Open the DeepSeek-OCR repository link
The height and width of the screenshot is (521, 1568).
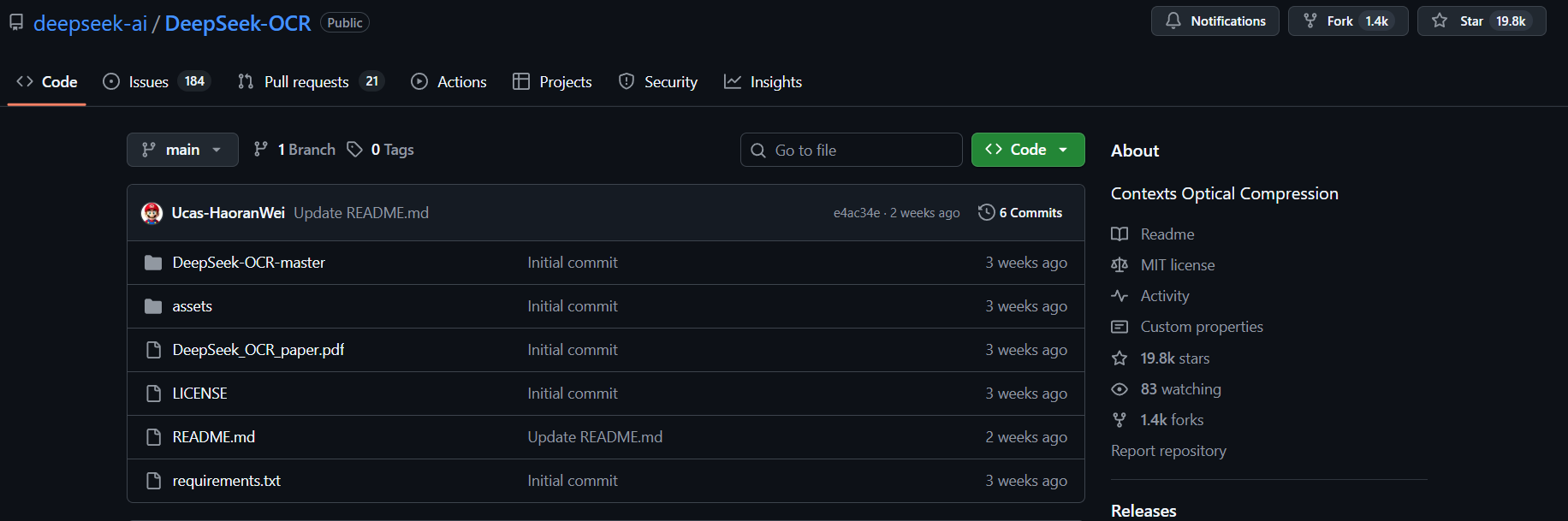click(x=237, y=23)
